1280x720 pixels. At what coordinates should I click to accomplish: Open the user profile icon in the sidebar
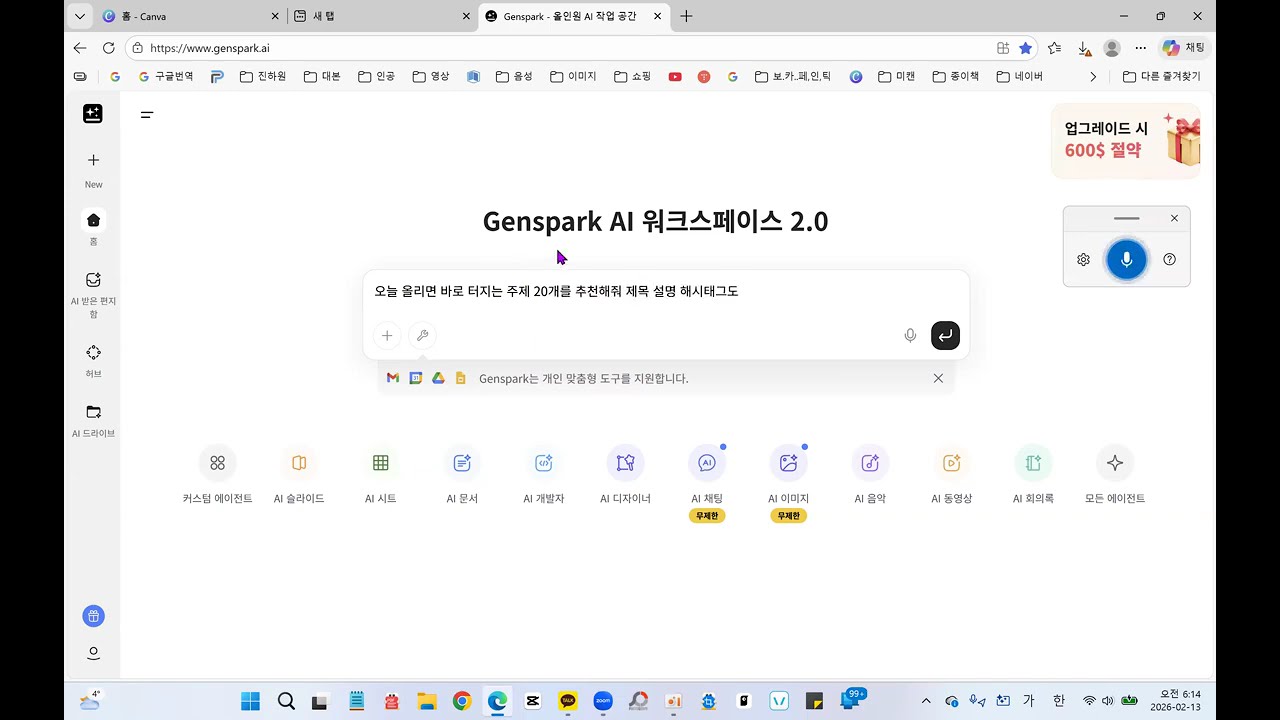[93, 653]
